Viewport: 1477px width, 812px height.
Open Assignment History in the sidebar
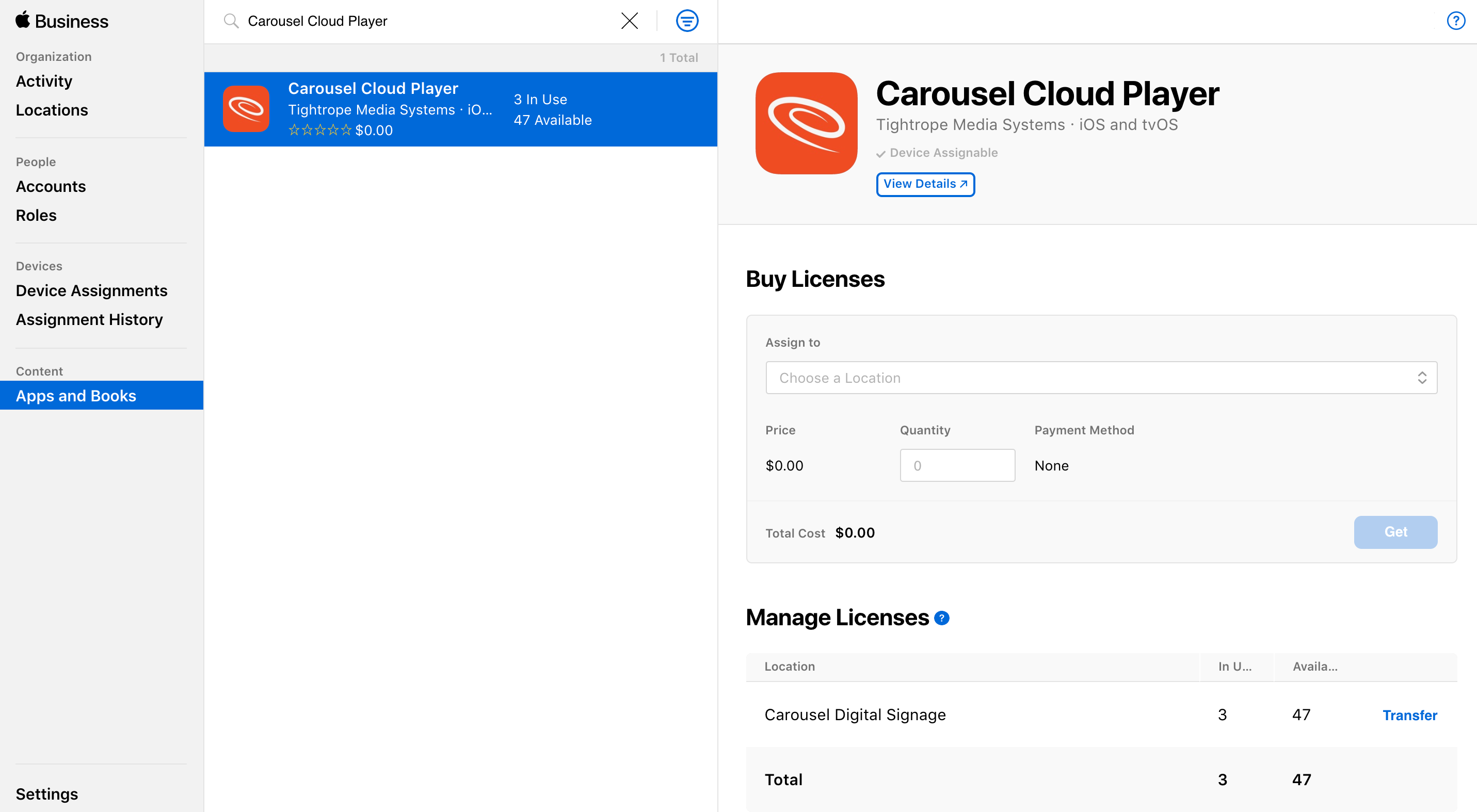[x=89, y=319]
